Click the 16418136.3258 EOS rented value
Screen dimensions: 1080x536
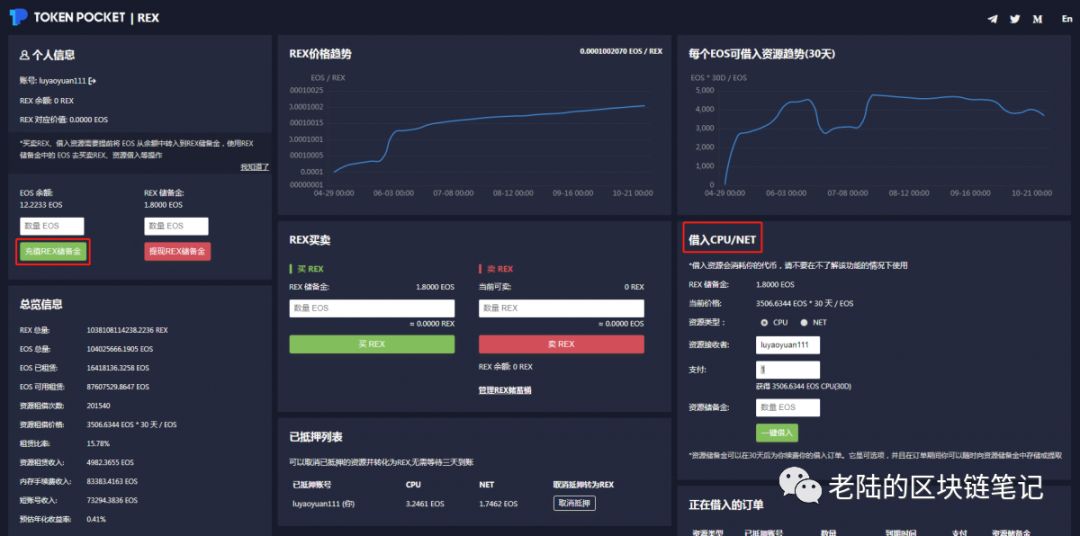(118, 368)
